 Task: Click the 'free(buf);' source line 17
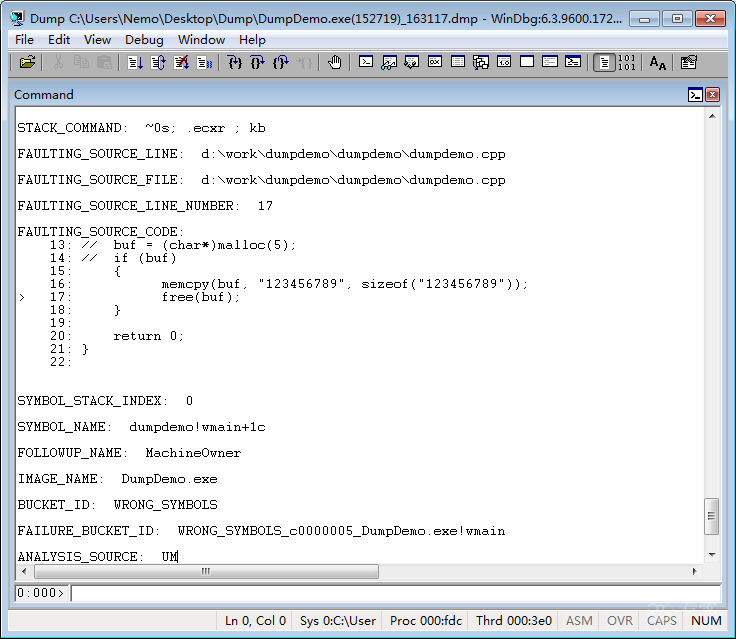tap(200, 297)
